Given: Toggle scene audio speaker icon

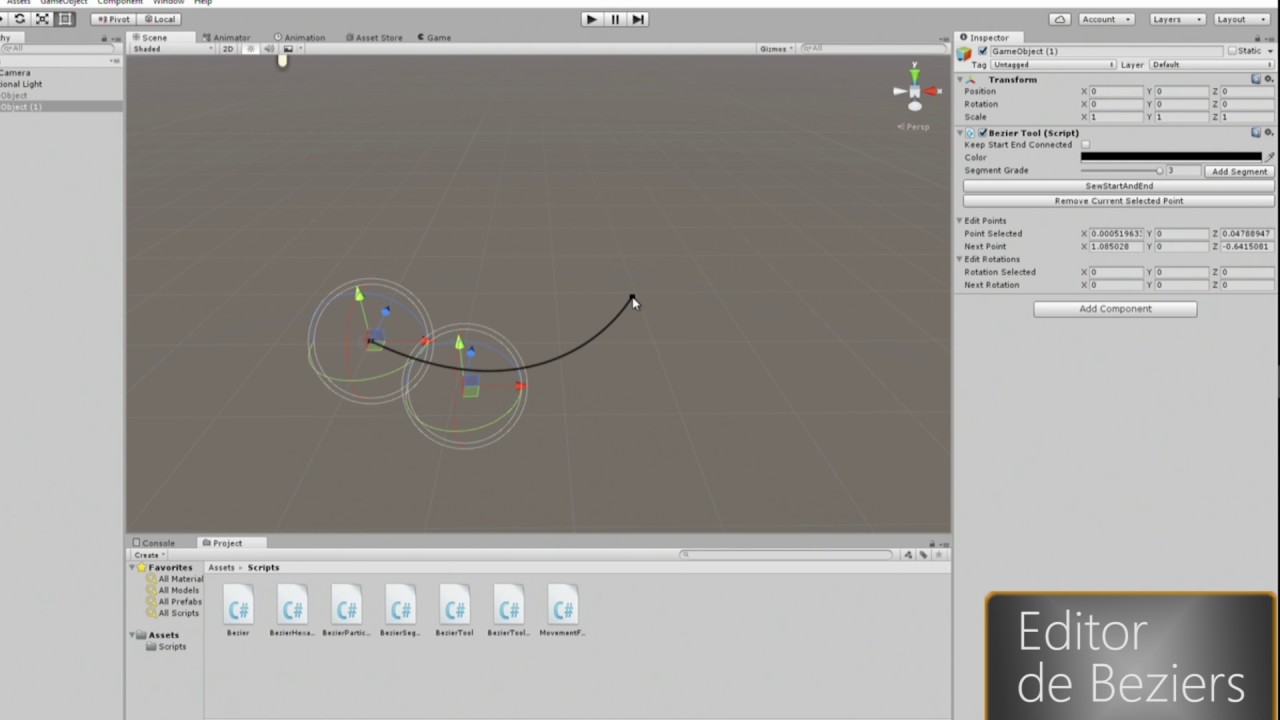Looking at the screenshot, I should (269, 49).
